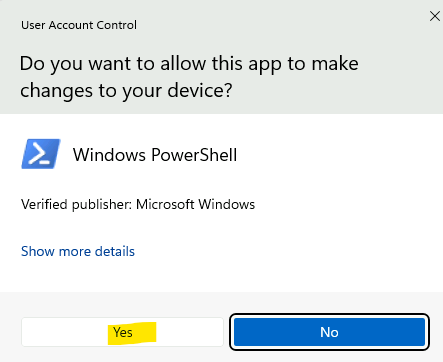Select the Verified publisher label

point(77,204)
